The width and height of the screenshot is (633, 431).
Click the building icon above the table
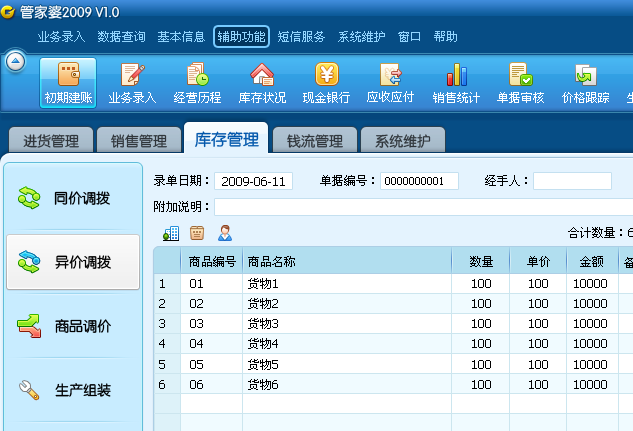171,233
